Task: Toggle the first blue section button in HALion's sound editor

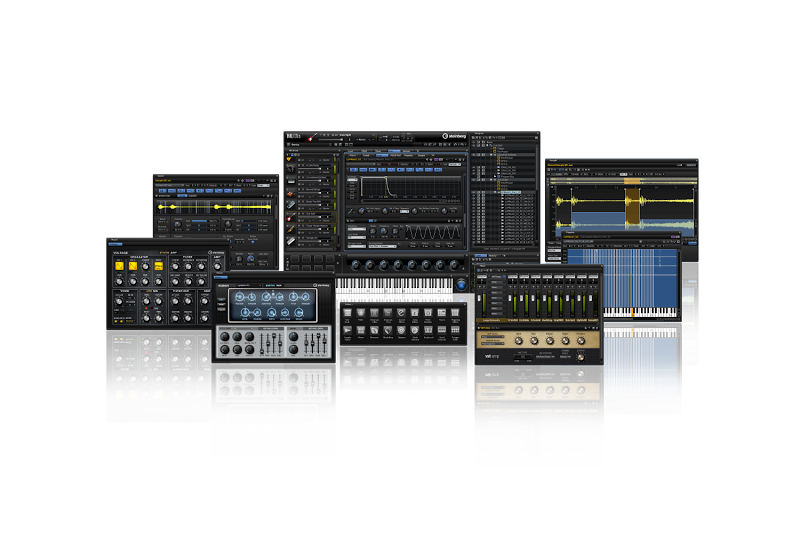Action: pyautogui.click(x=354, y=169)
